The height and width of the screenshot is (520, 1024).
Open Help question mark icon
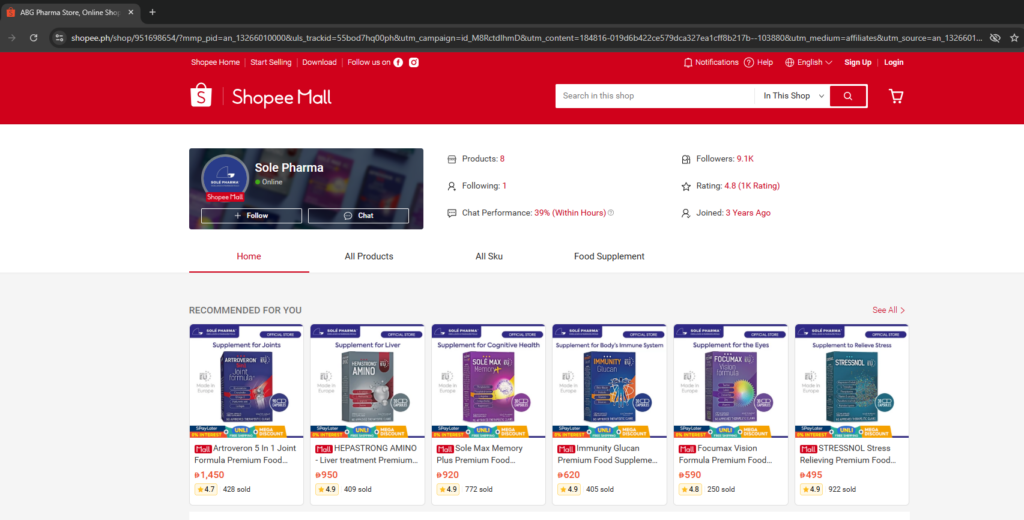coord(748,62)
